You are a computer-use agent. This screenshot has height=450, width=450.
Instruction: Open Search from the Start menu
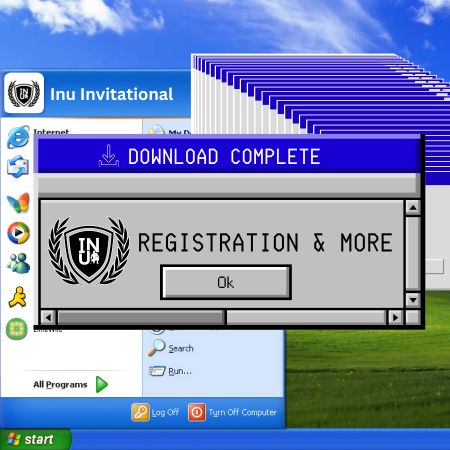point(171,348)
